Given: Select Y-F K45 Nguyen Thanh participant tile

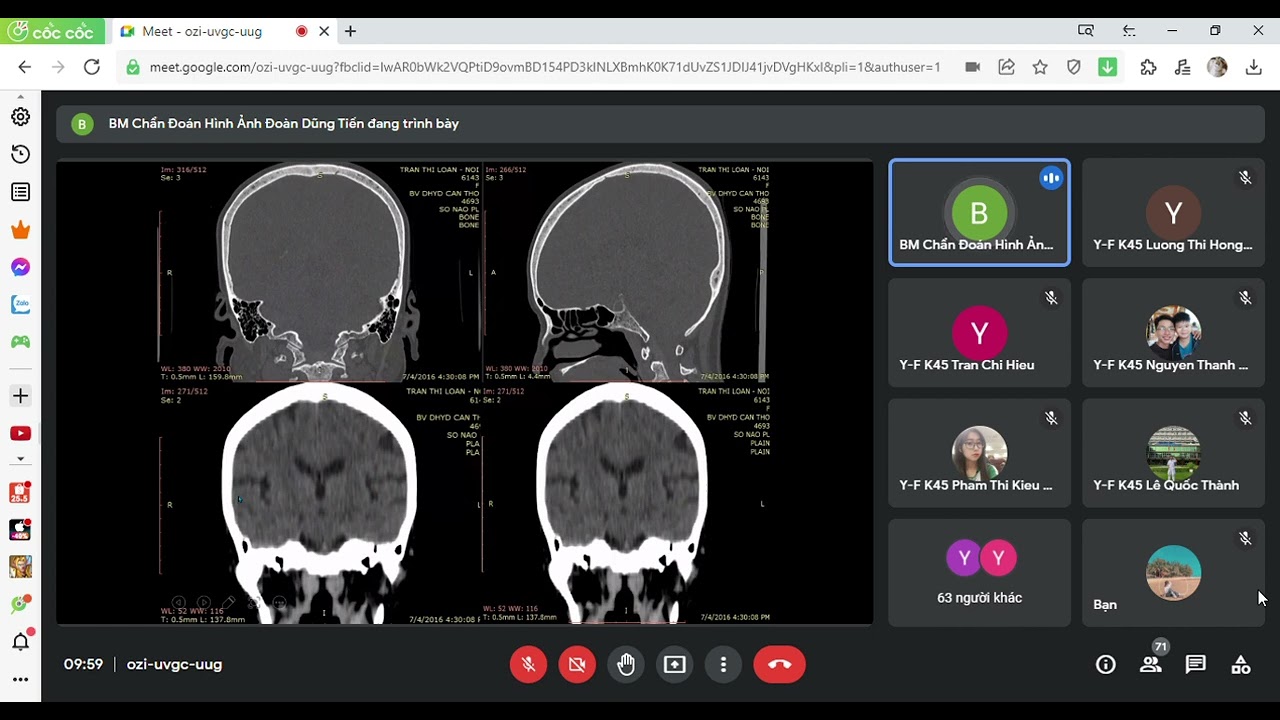Looking at the screenshot, I should pos(1173,333).
